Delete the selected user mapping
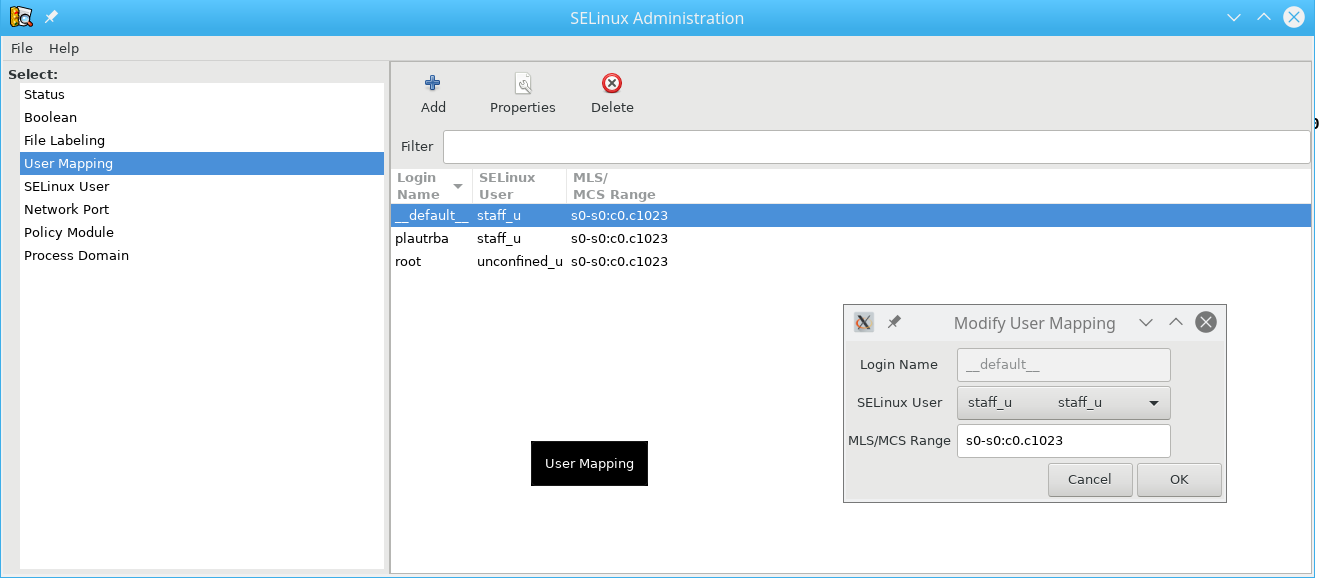The height and width of the screenshot is (578, 1319). (x=612, y=94)
